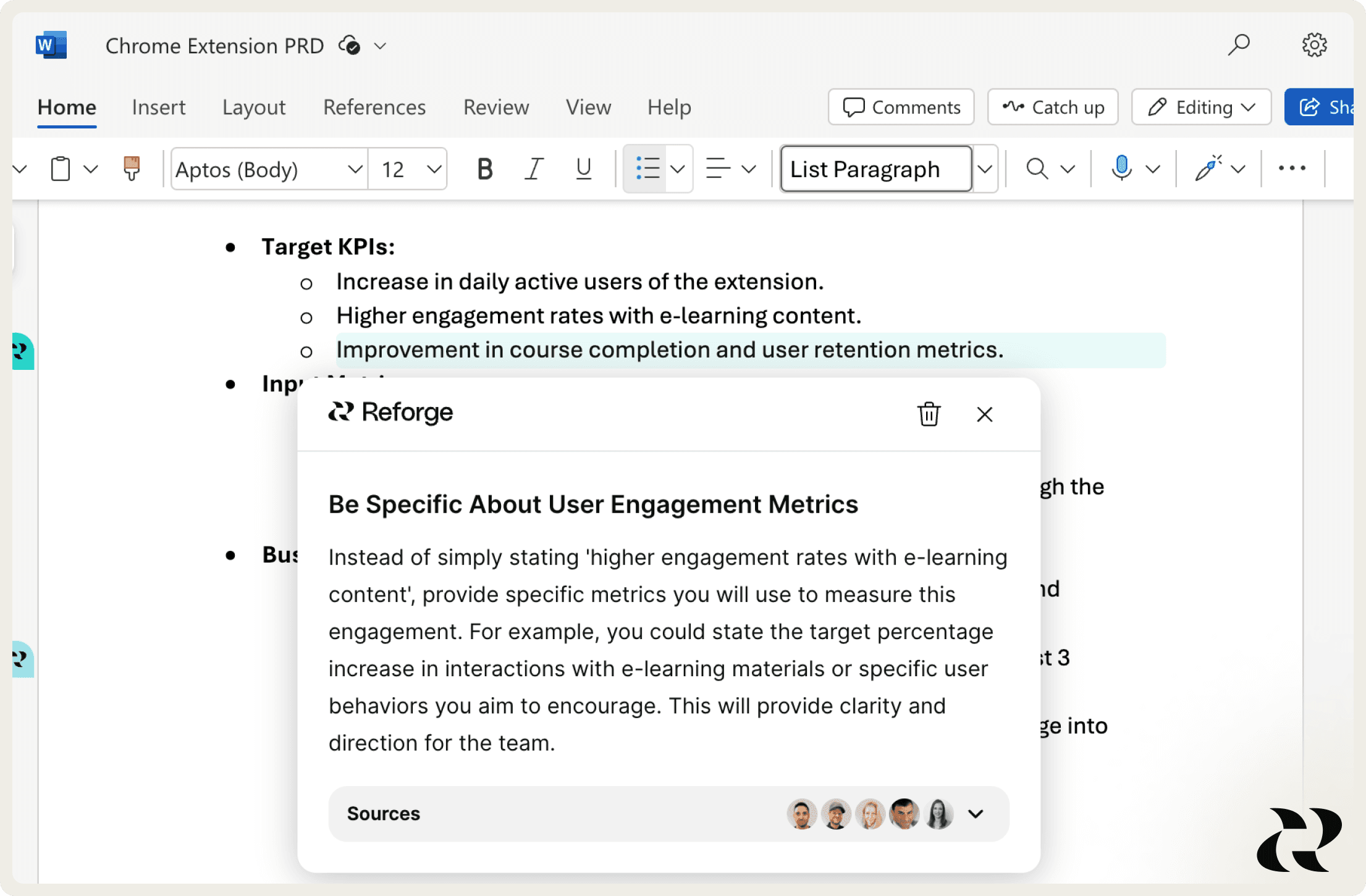
Task: Open the List Paragraph styles dropdown
Action: (985, 169)
